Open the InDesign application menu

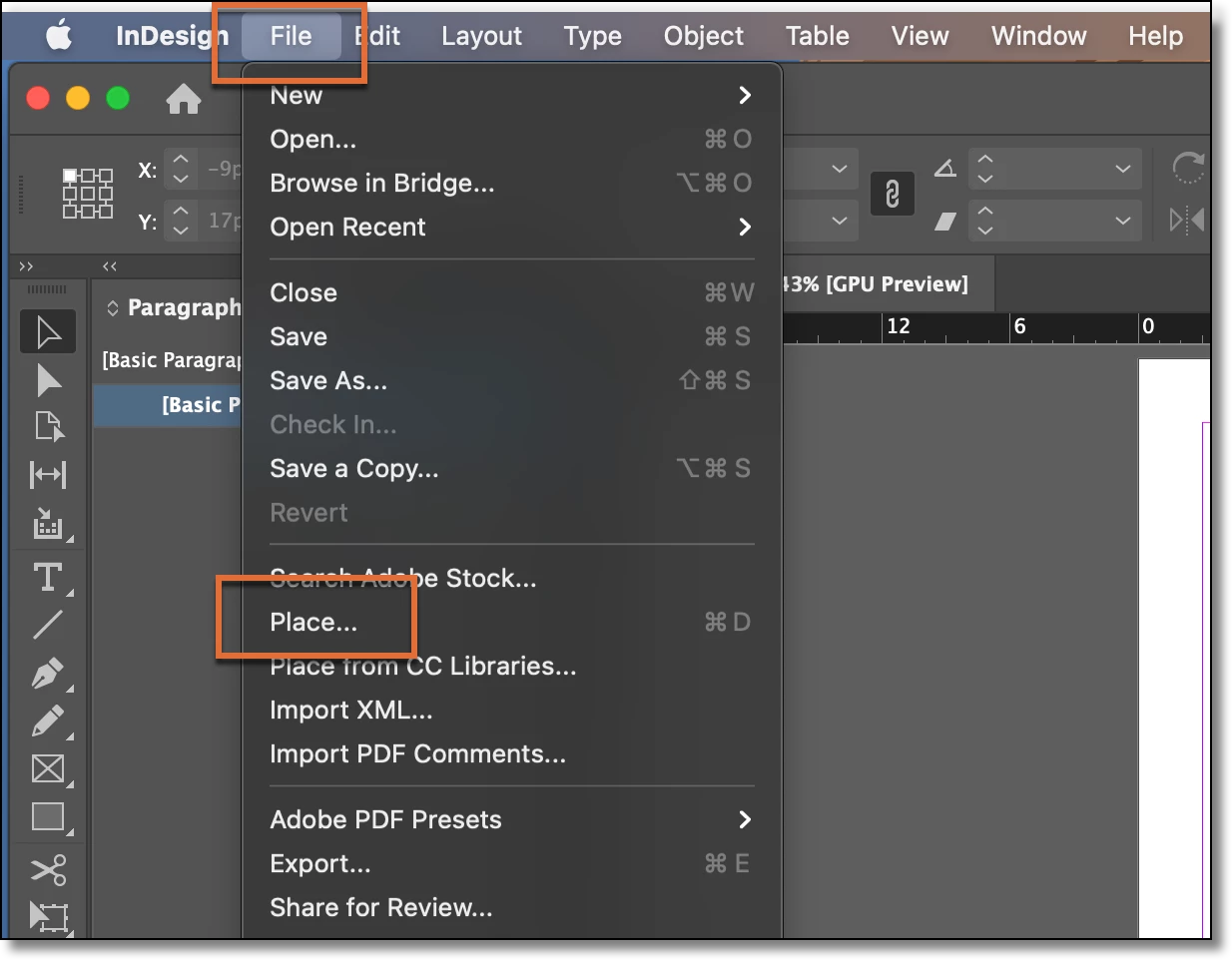(x=172, y=36)
